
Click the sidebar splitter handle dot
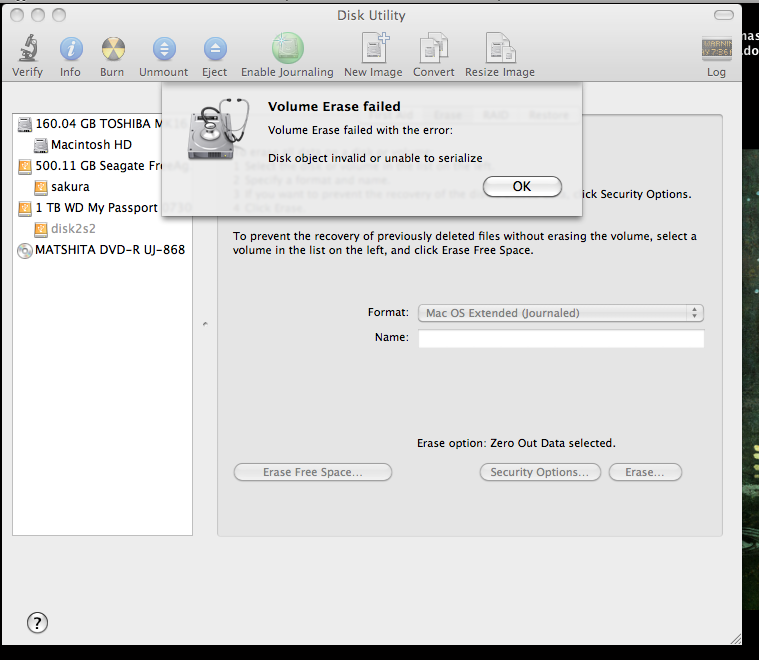point(205,323)
